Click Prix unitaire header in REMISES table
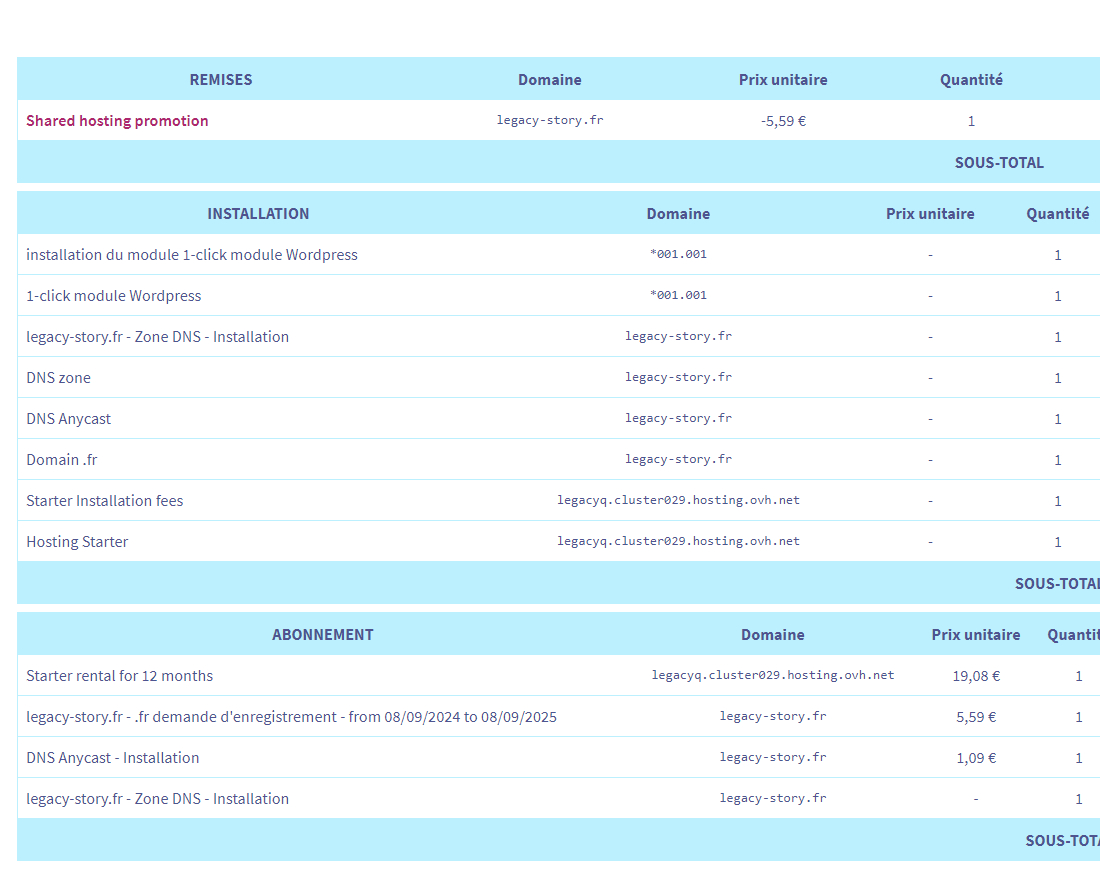1100x879 pixels. [x=783, y=80]
